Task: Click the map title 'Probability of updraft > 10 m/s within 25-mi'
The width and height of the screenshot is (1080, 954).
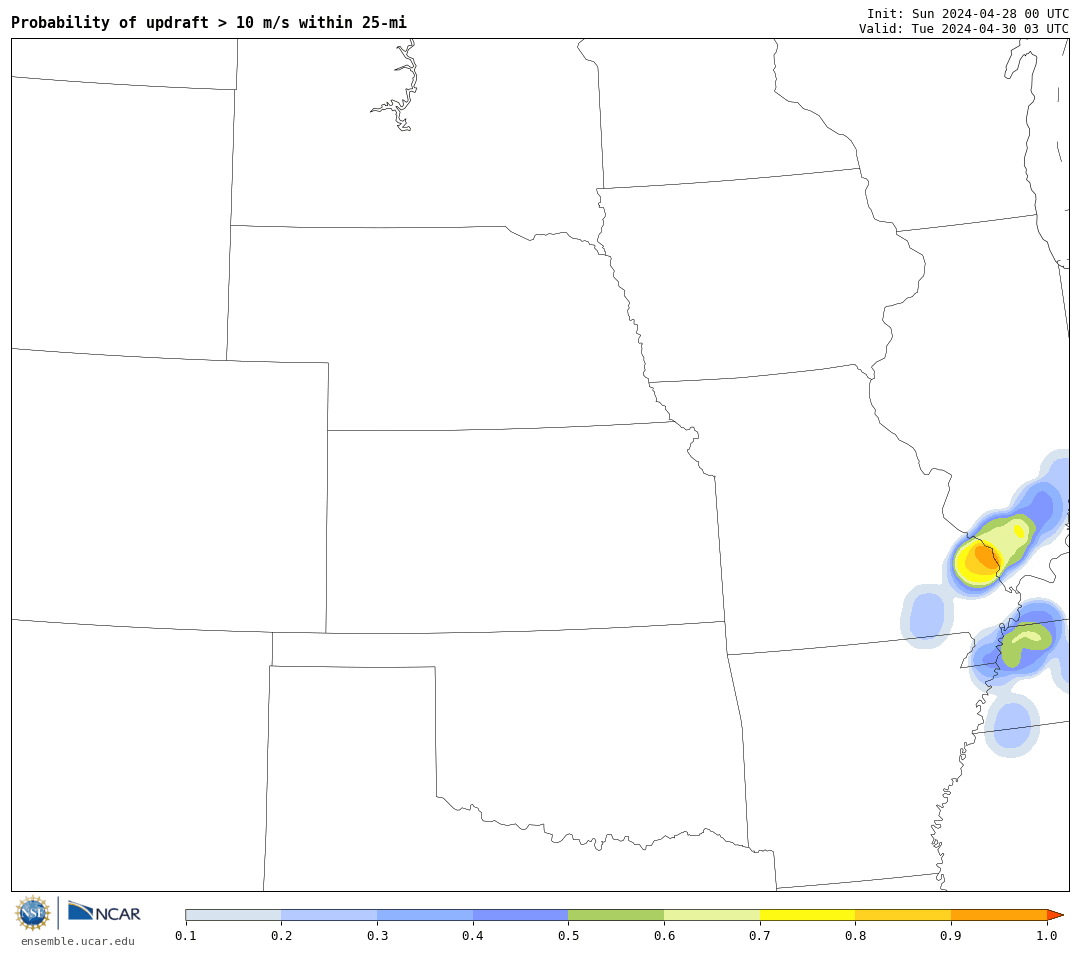Action: point(209,23)
